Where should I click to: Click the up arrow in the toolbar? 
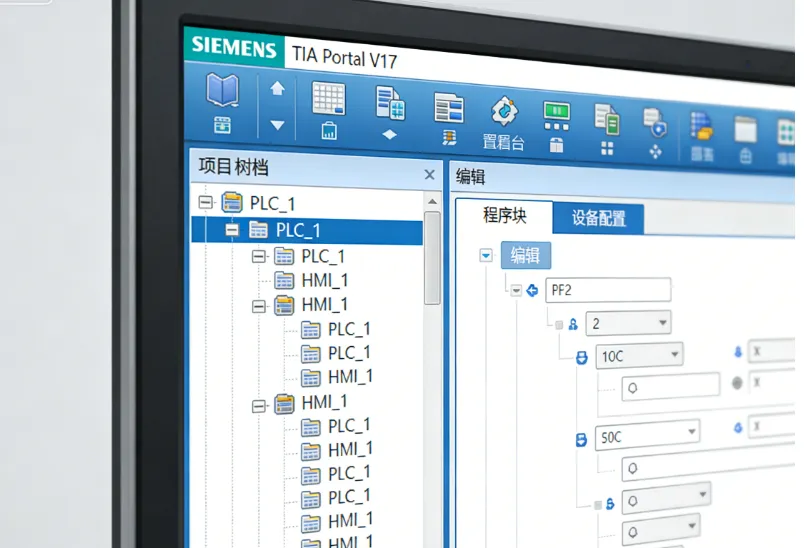tap(277, 89)
